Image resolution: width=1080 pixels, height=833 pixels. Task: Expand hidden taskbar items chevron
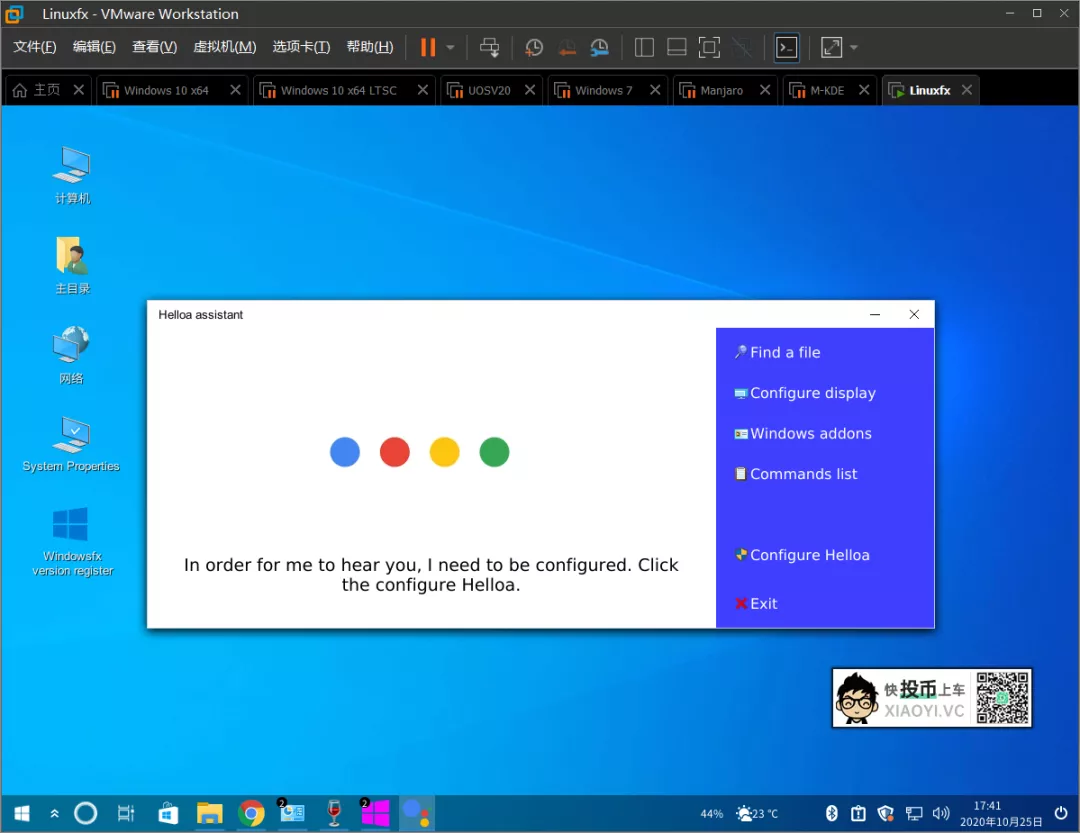(54, 814)
